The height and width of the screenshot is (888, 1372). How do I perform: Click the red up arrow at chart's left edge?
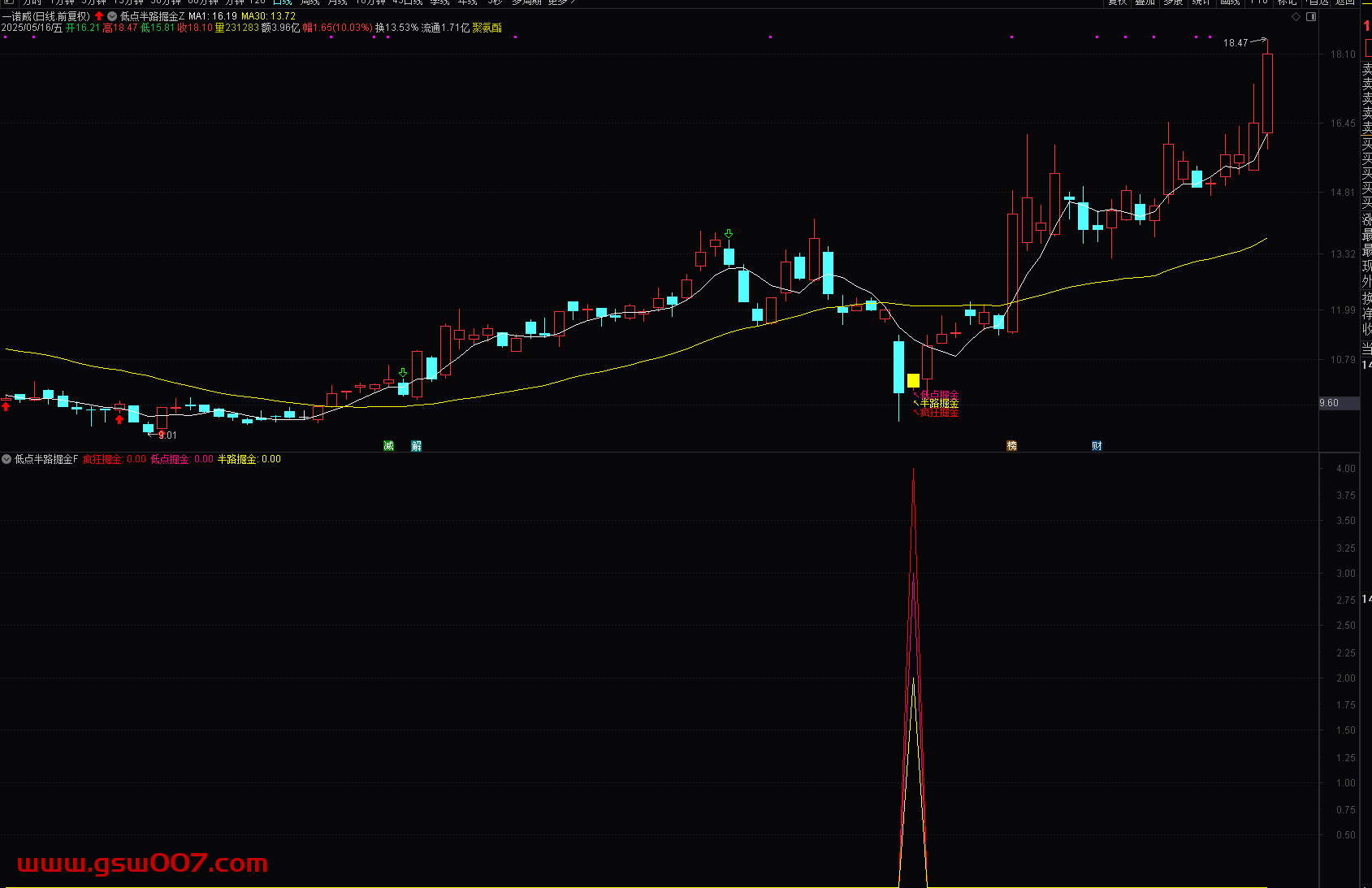tap(6, 405)
